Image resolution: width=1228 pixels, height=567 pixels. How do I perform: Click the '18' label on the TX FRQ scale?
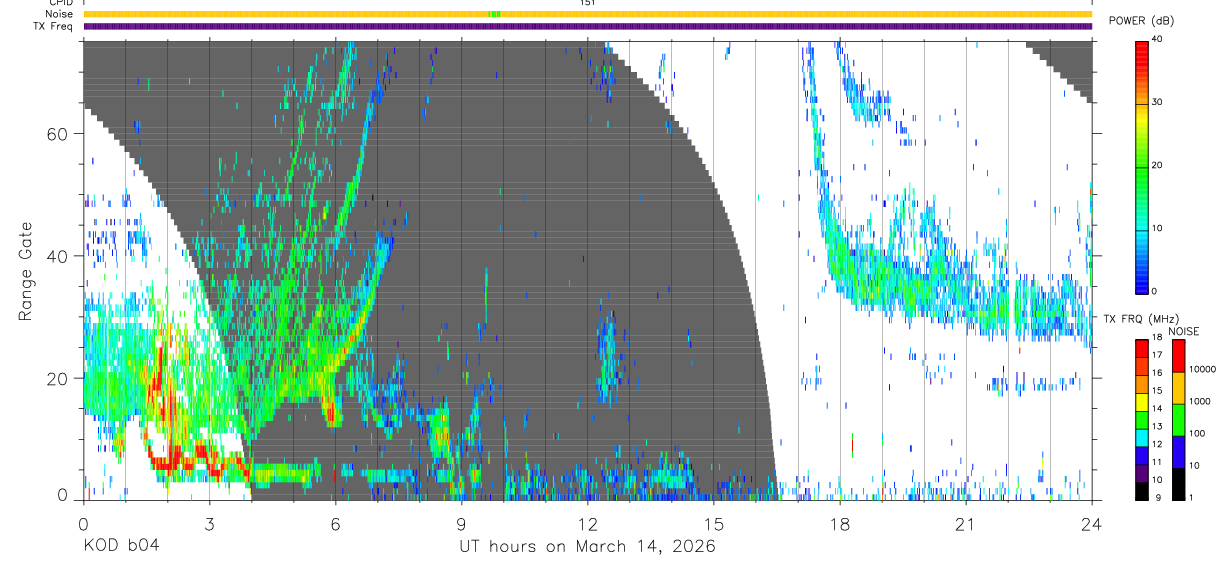pos(1158,339)
